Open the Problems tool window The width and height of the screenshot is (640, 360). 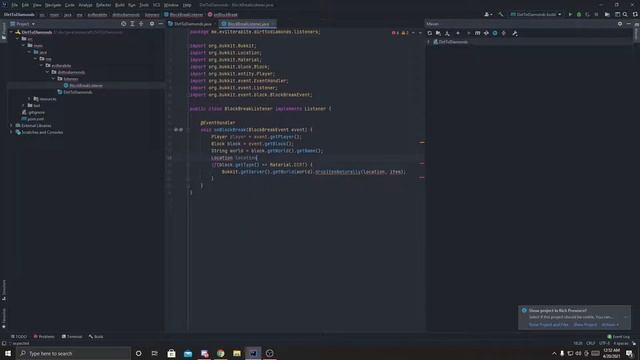click(x=44, y=337)
